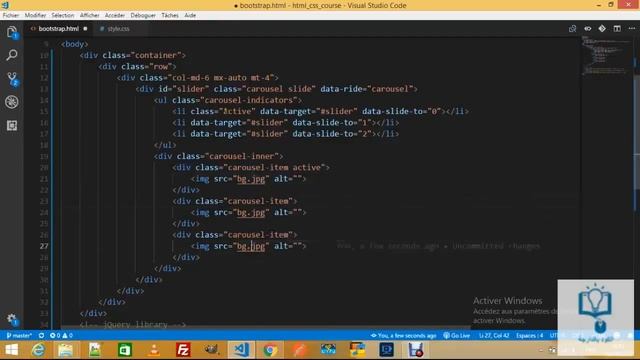Viewport: 640px width, 360px height.
Task: Open the Accéder menu
Action: pyautogui.click(x=115, y=15)
